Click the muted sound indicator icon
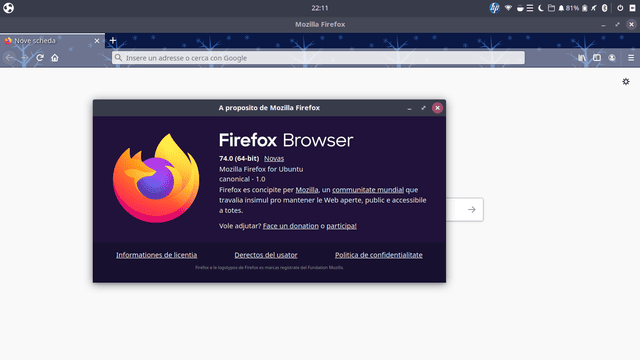Image resolution: width=640 pixels, height=360 pixels. [594, 8]
